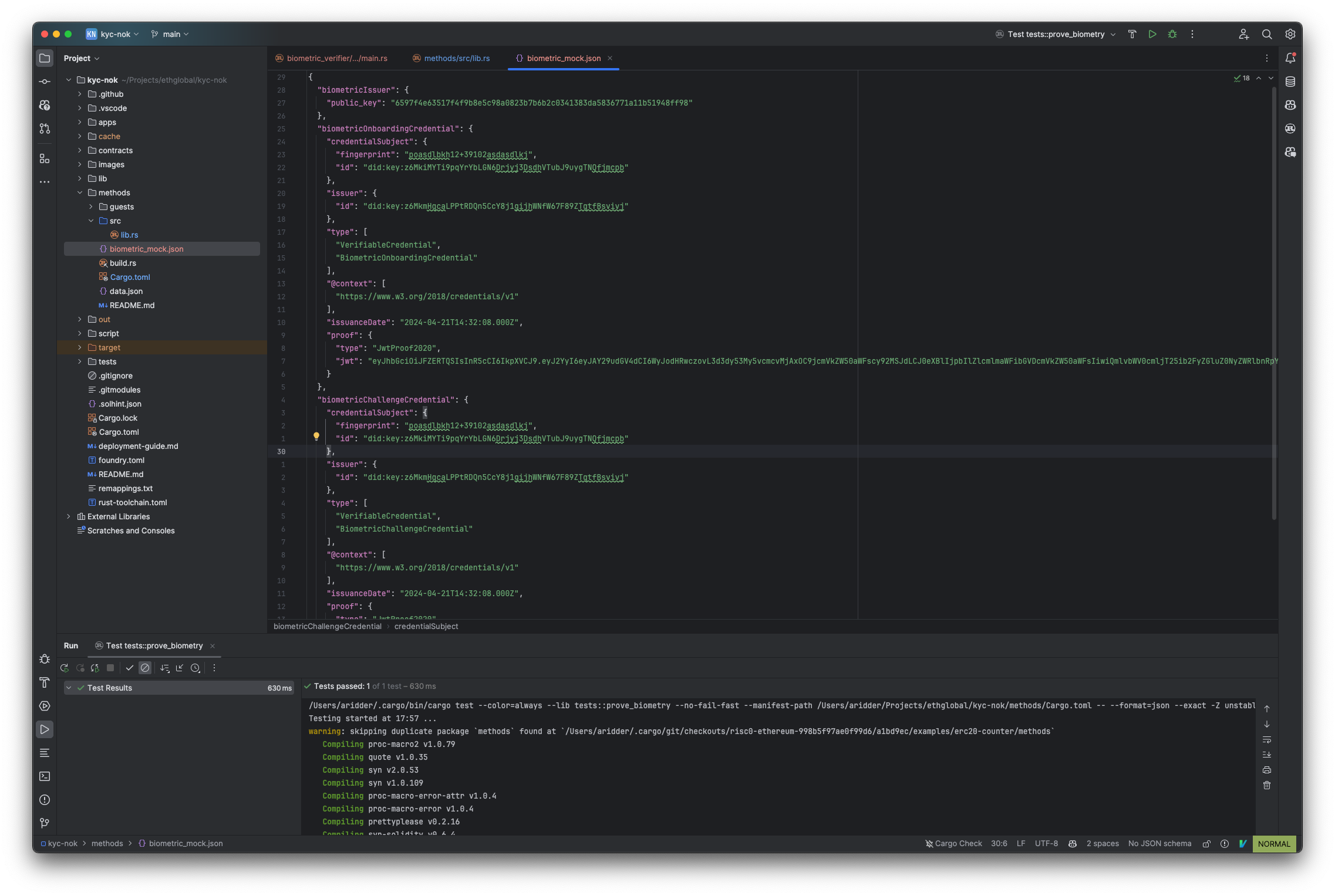This screenshot has width=1335, height=896.
Task: Click the LF line separator widget
Action: pyautogui.click(x=1021, y=844)
